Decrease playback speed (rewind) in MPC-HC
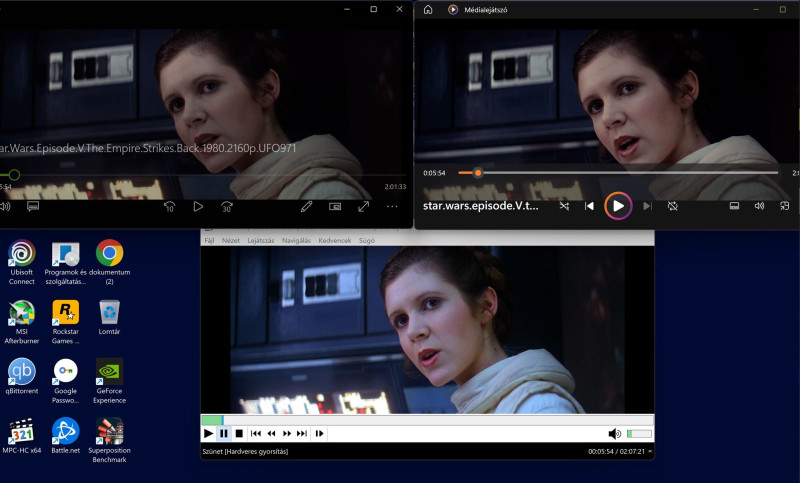800x483 pixels. coord(271,434)
